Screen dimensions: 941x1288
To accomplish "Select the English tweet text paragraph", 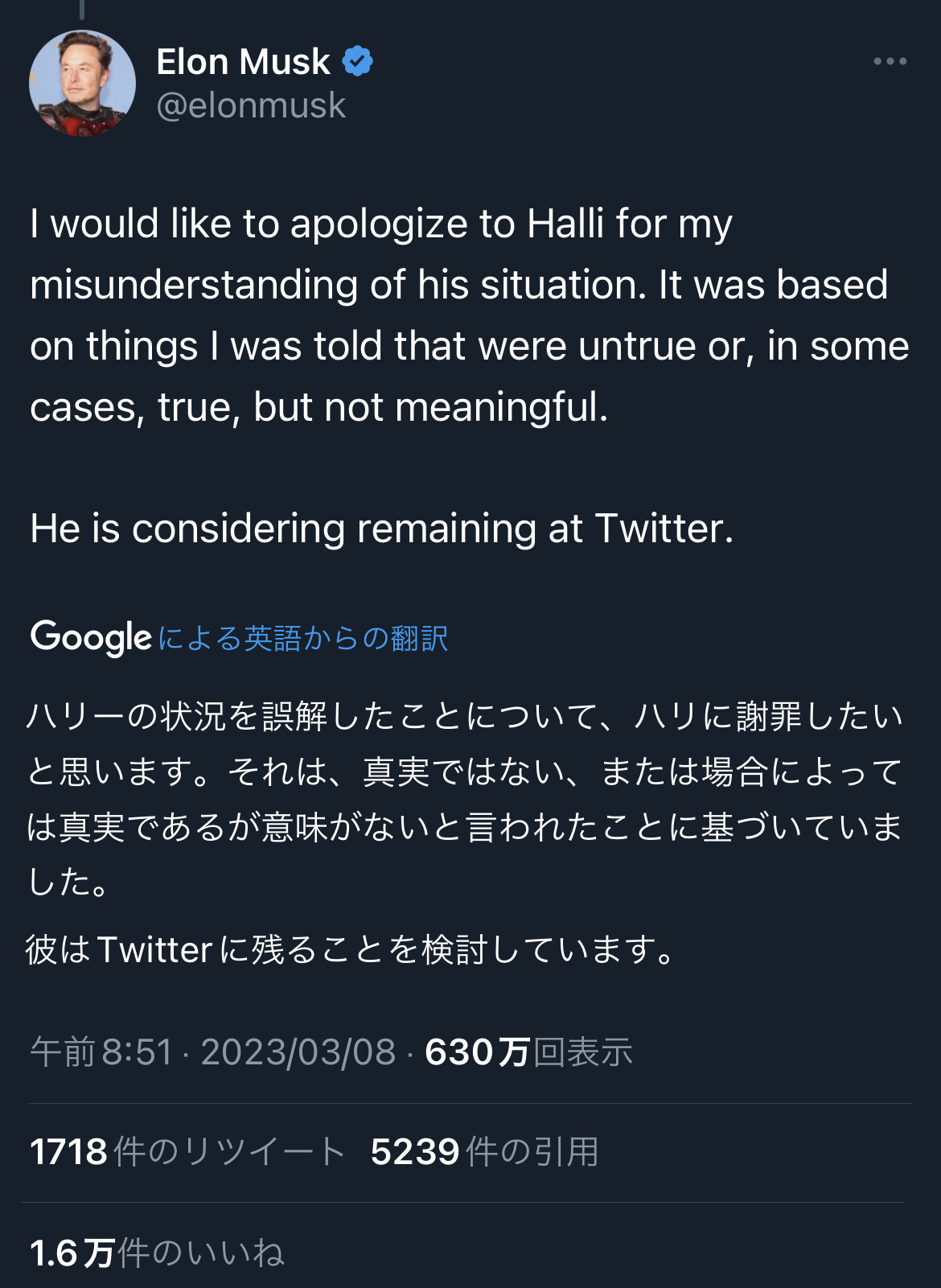I will [470, 315].
